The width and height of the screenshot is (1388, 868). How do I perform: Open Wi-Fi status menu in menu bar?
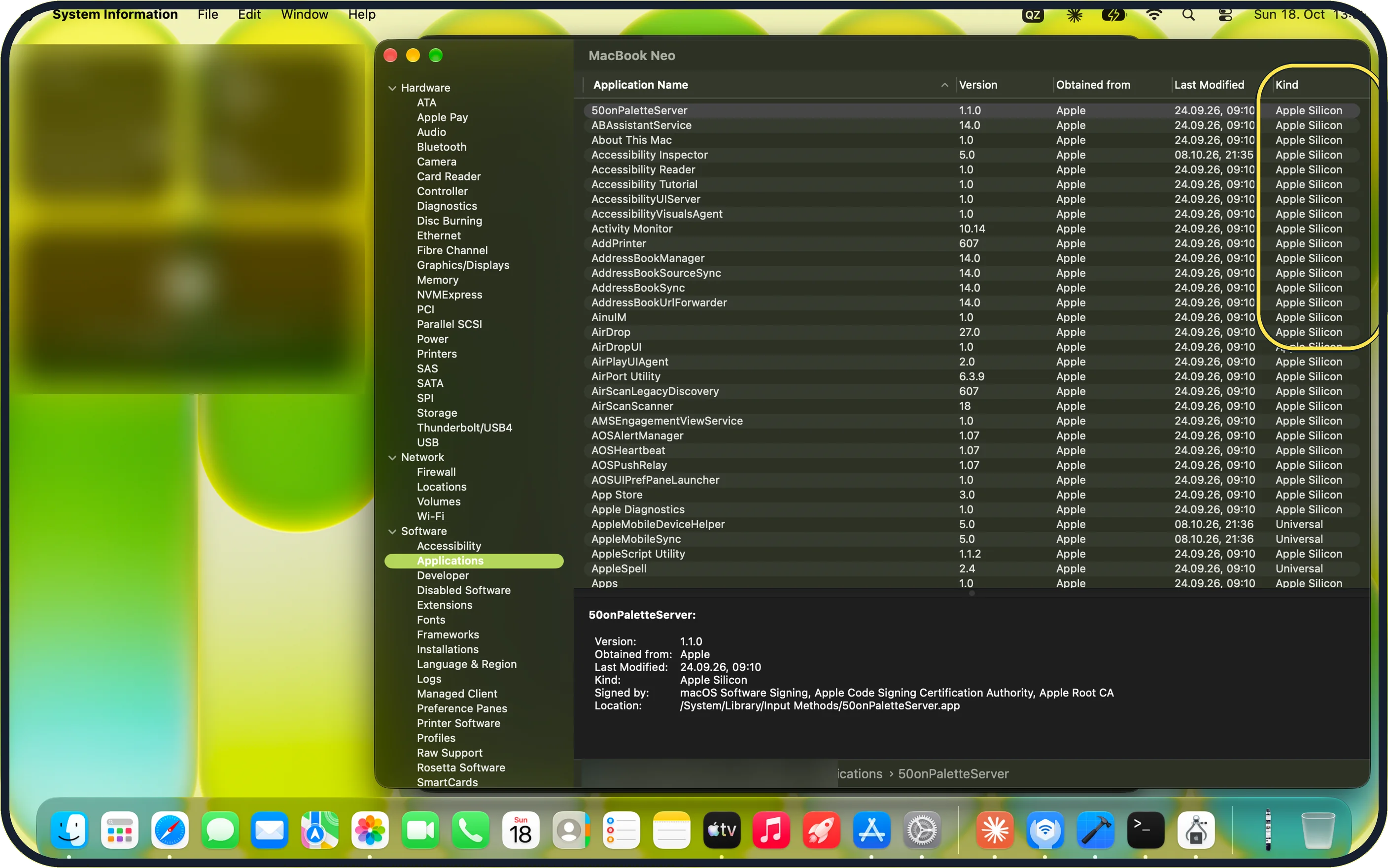point(1153,15)
